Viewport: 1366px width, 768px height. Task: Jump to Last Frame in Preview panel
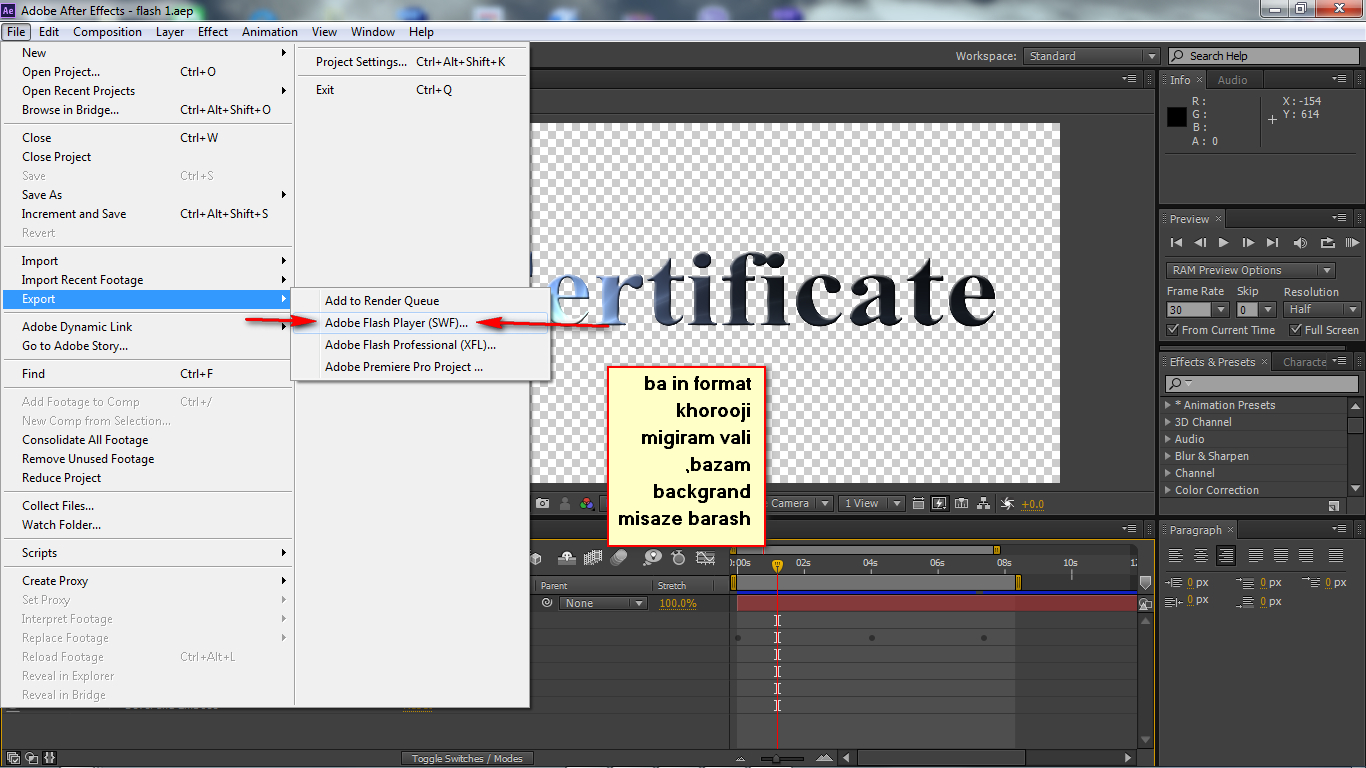[x=1272, y=243]
